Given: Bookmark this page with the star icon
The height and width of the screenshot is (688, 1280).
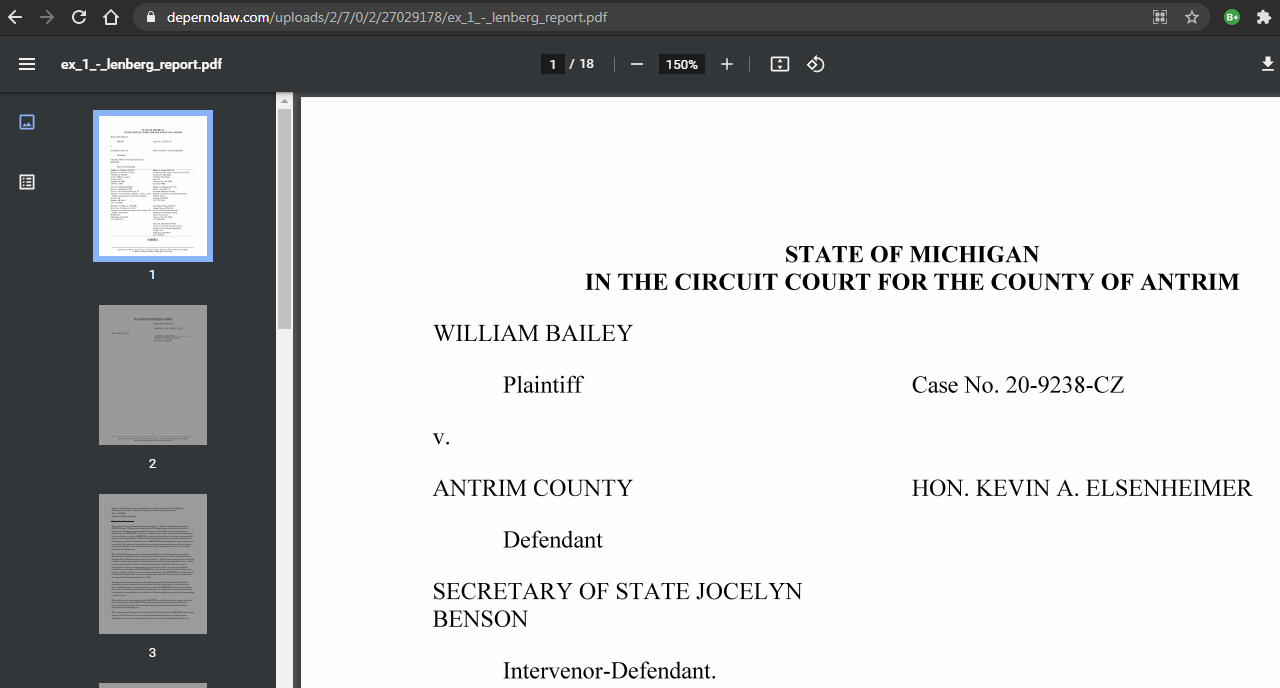Looking at the screenshot, I should [1192, 17].
